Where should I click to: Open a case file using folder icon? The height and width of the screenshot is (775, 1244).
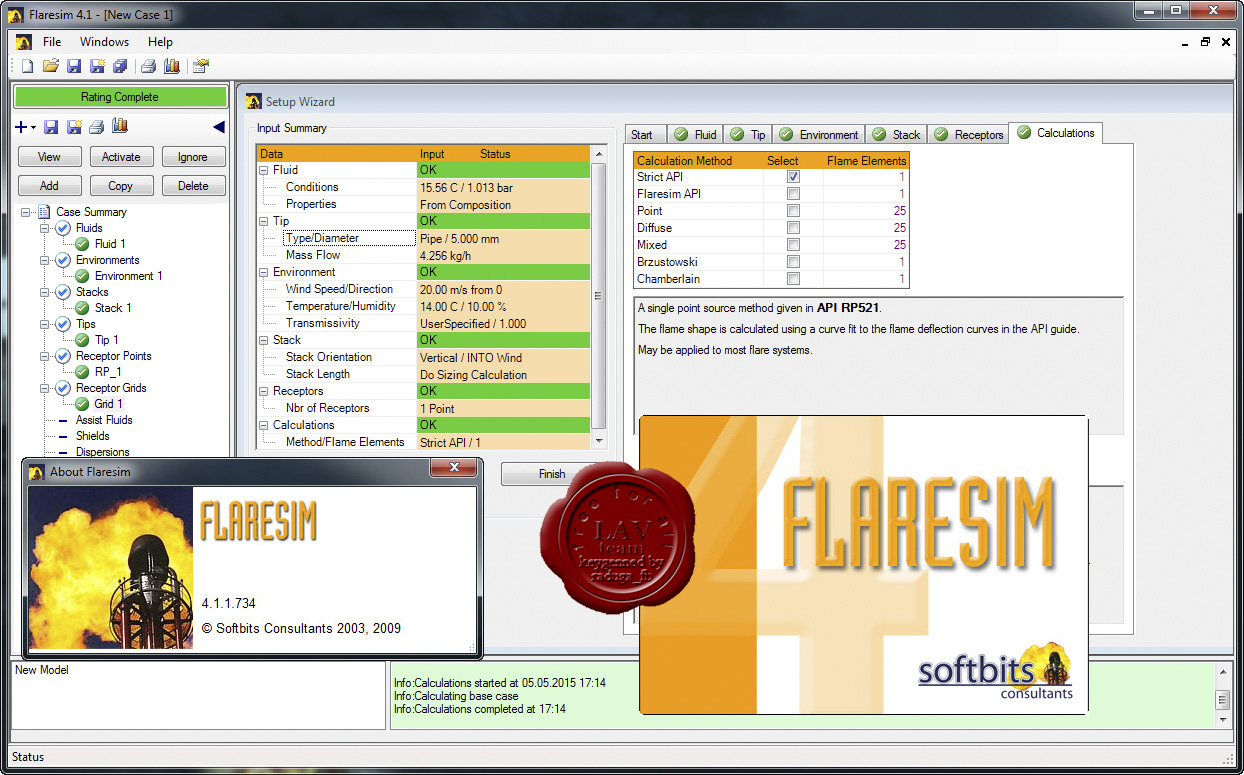pyautogui.click(x=50, y=67)
